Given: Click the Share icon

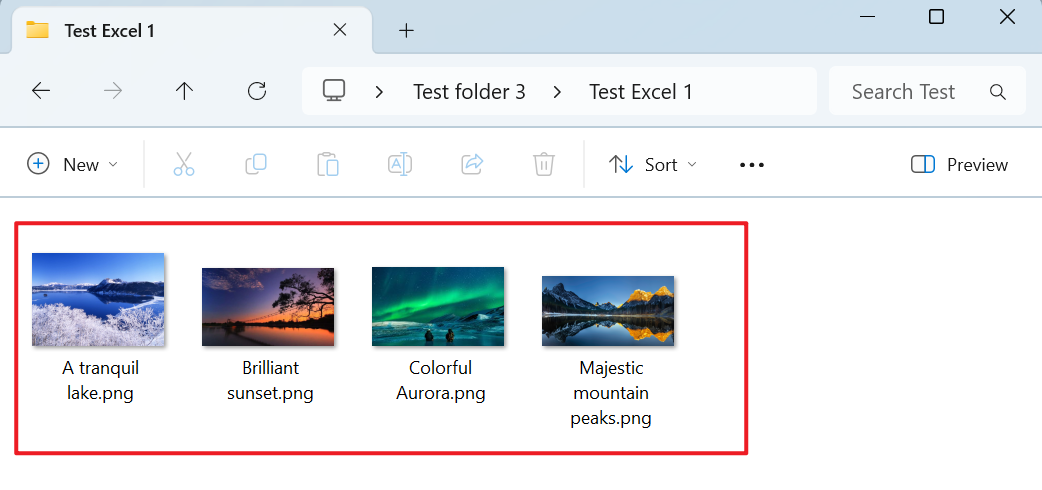Looking at the screenshot, I should click(x=472, y=165).
